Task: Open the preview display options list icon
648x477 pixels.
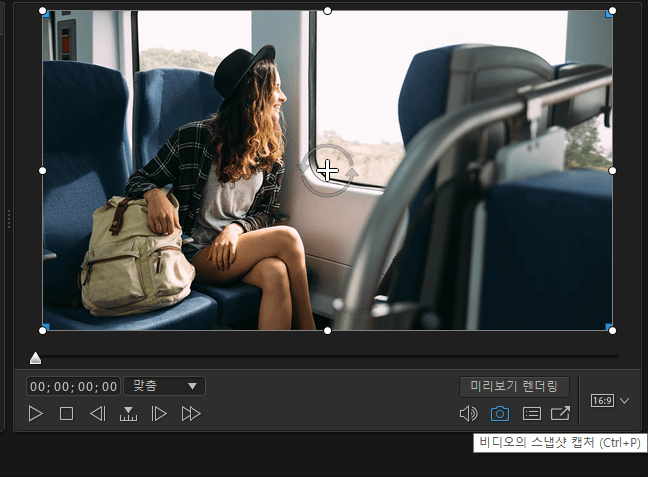Action: coord(531,414)
